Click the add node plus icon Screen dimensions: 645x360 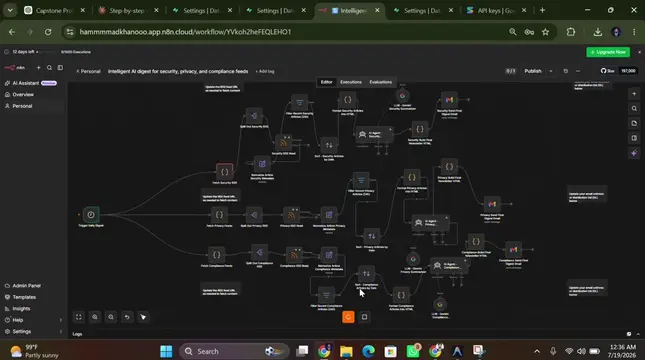(634, 94)
